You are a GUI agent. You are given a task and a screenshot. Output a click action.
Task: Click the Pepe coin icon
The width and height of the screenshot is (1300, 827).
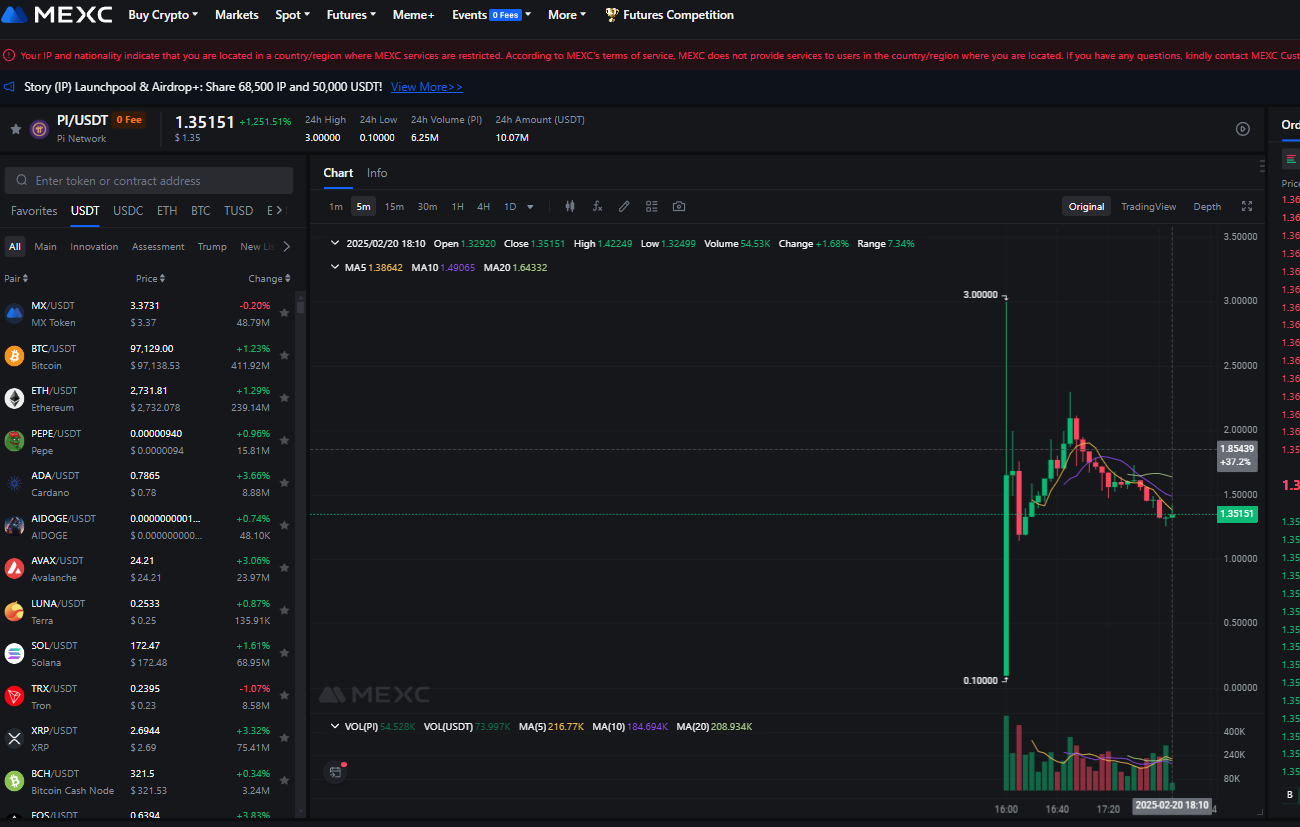pyautogui.click(x=14, y=441)
